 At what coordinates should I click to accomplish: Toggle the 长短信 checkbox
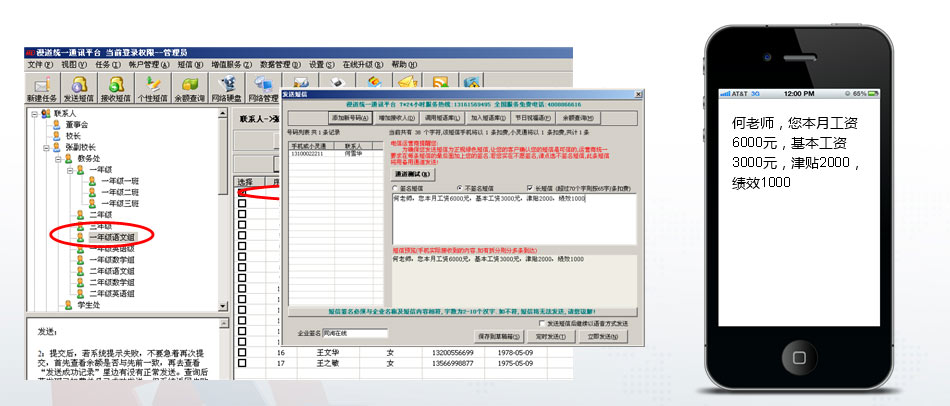pos(530,187)
